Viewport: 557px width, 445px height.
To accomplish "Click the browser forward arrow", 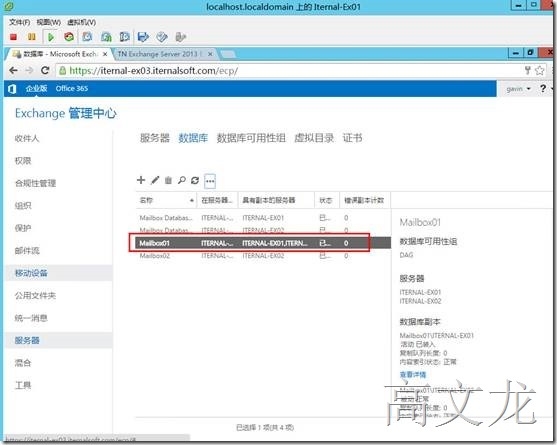I will click(29, 70).
